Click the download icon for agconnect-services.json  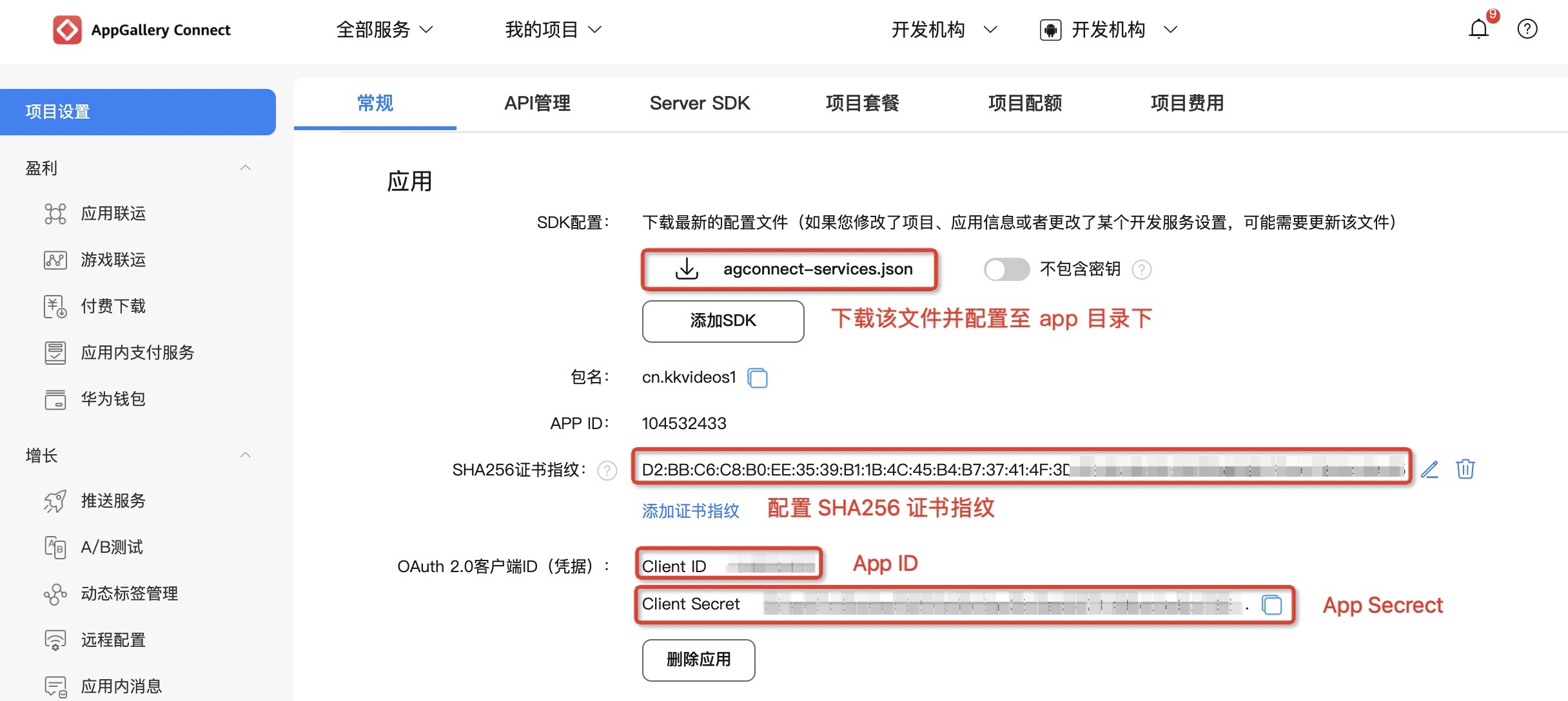pyautogui.click(x=687, y=269)
